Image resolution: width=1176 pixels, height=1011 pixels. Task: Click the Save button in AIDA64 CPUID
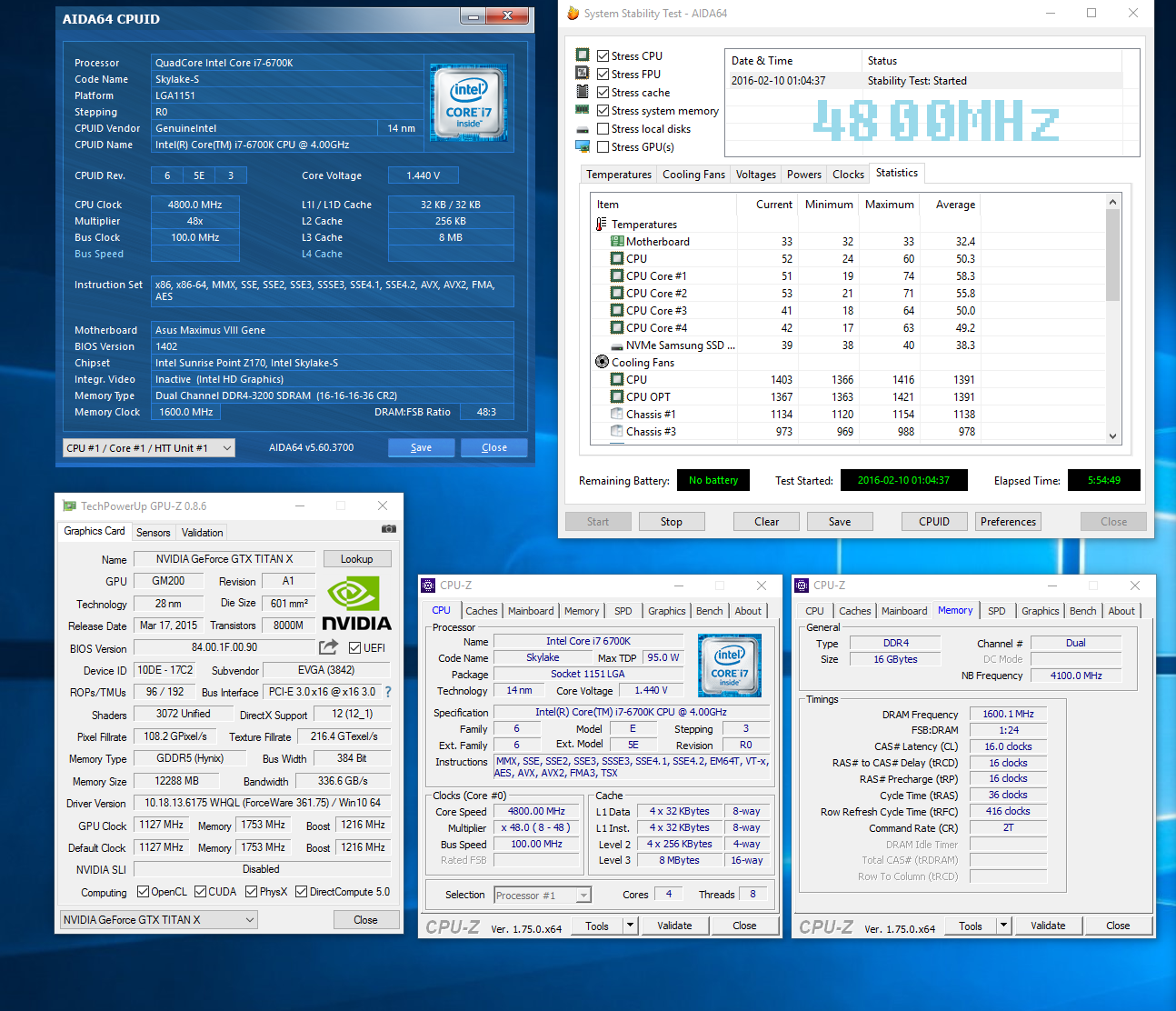click(421, 447)
